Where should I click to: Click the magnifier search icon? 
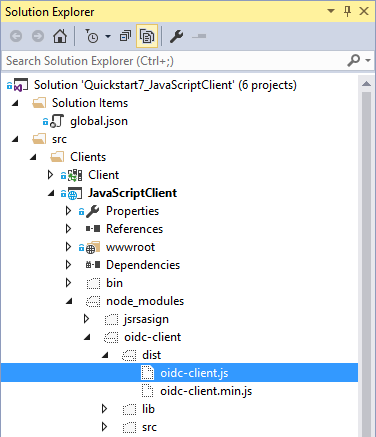click(354, 61)
